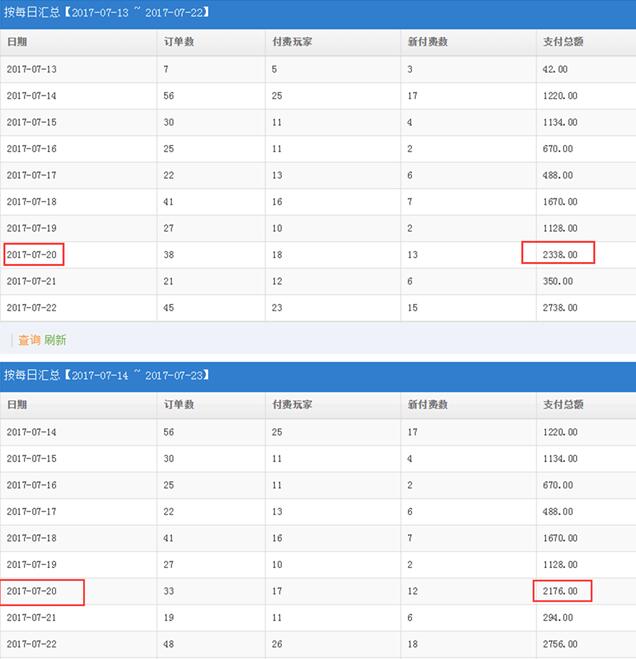Select order count 56 in the 07-13~07-22 table

point(169,96)
